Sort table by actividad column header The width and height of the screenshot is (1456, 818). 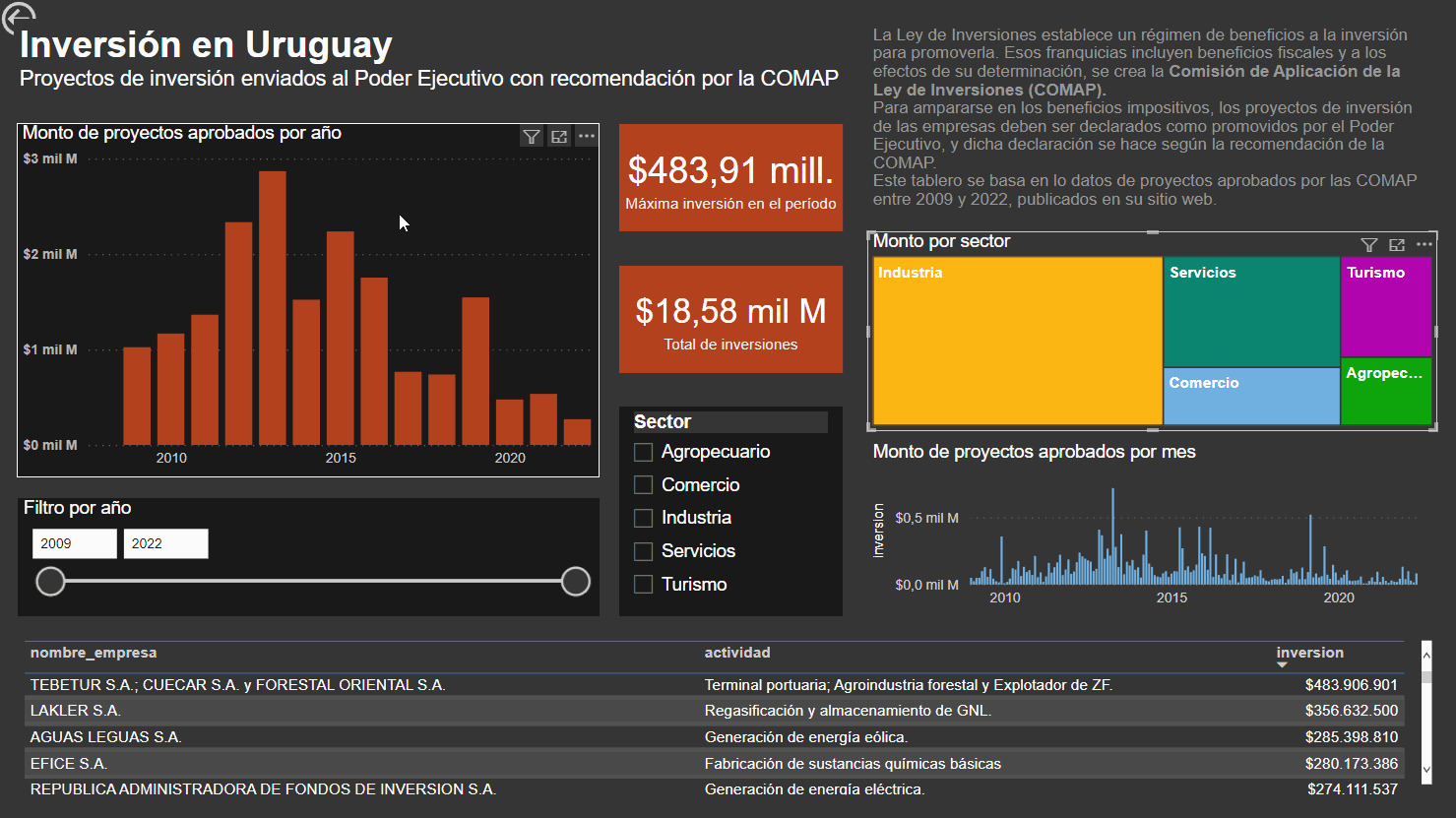[737, 653]
